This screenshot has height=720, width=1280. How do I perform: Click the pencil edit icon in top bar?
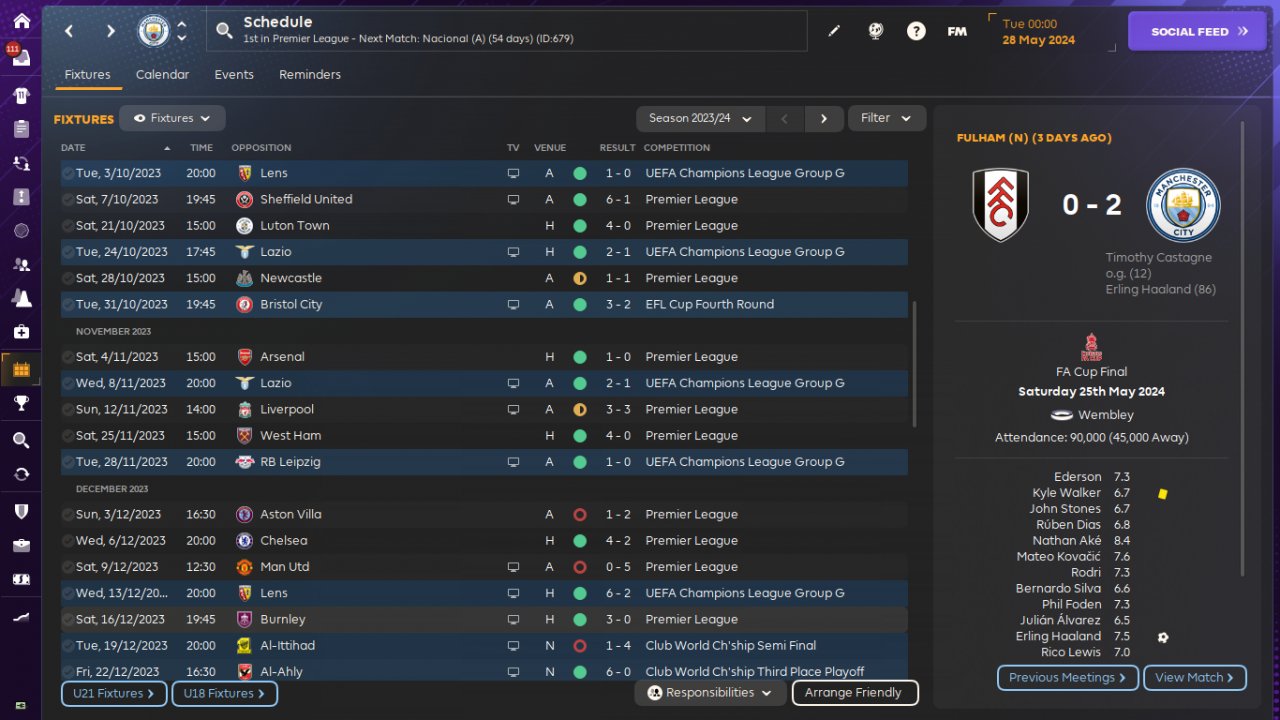(x=834, y=31)
